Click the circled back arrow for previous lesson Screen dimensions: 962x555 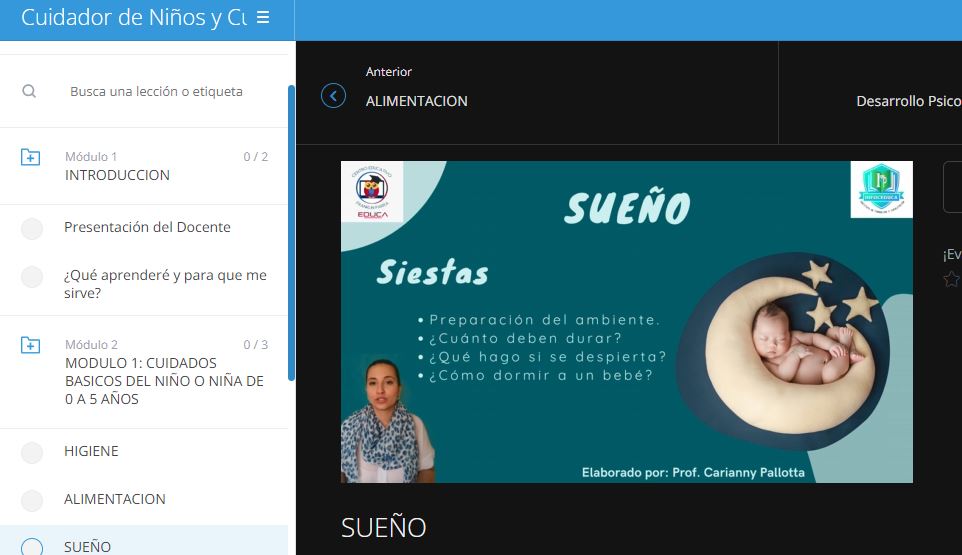click(333, 95)
